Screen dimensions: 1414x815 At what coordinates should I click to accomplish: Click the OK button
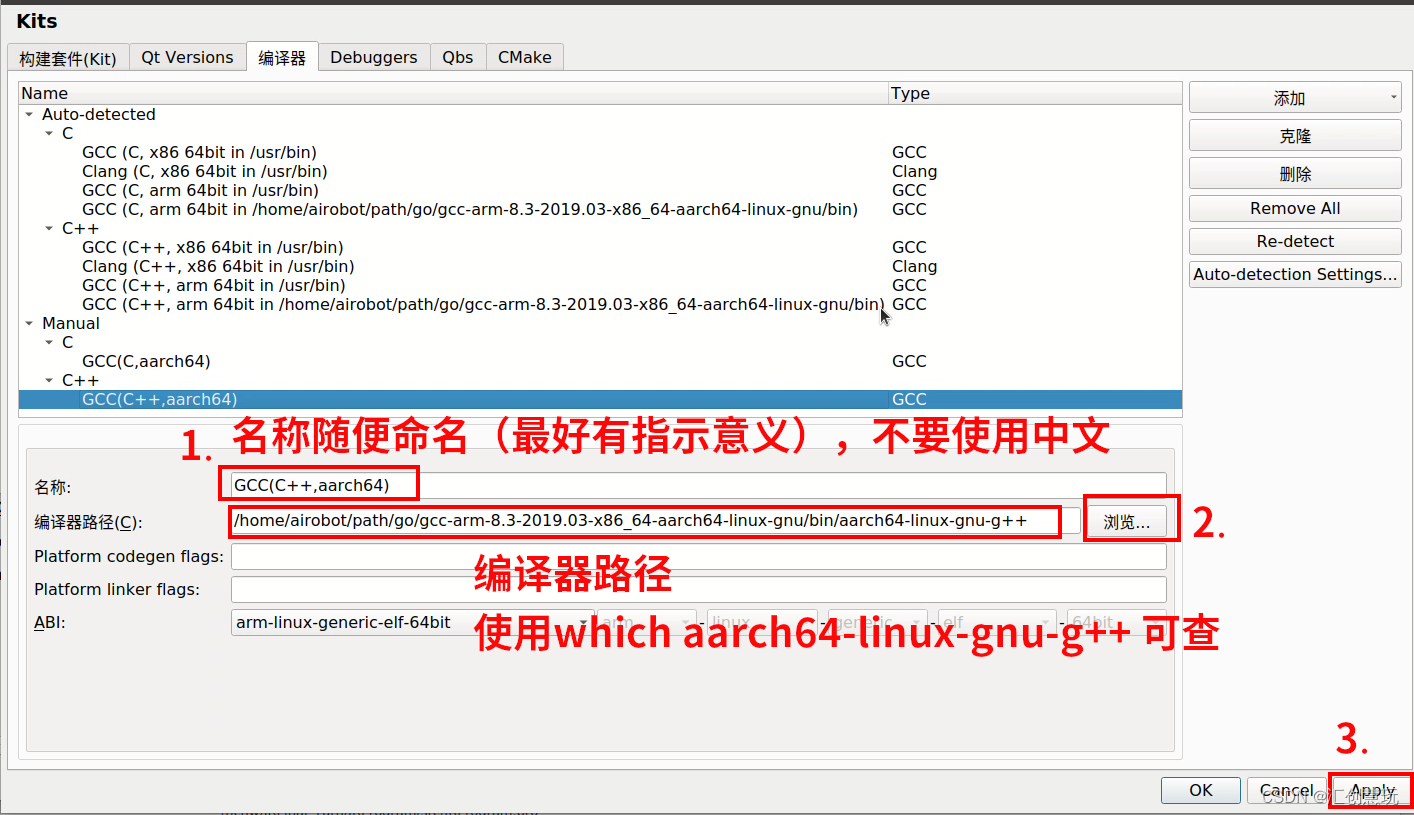(1201, 790)
